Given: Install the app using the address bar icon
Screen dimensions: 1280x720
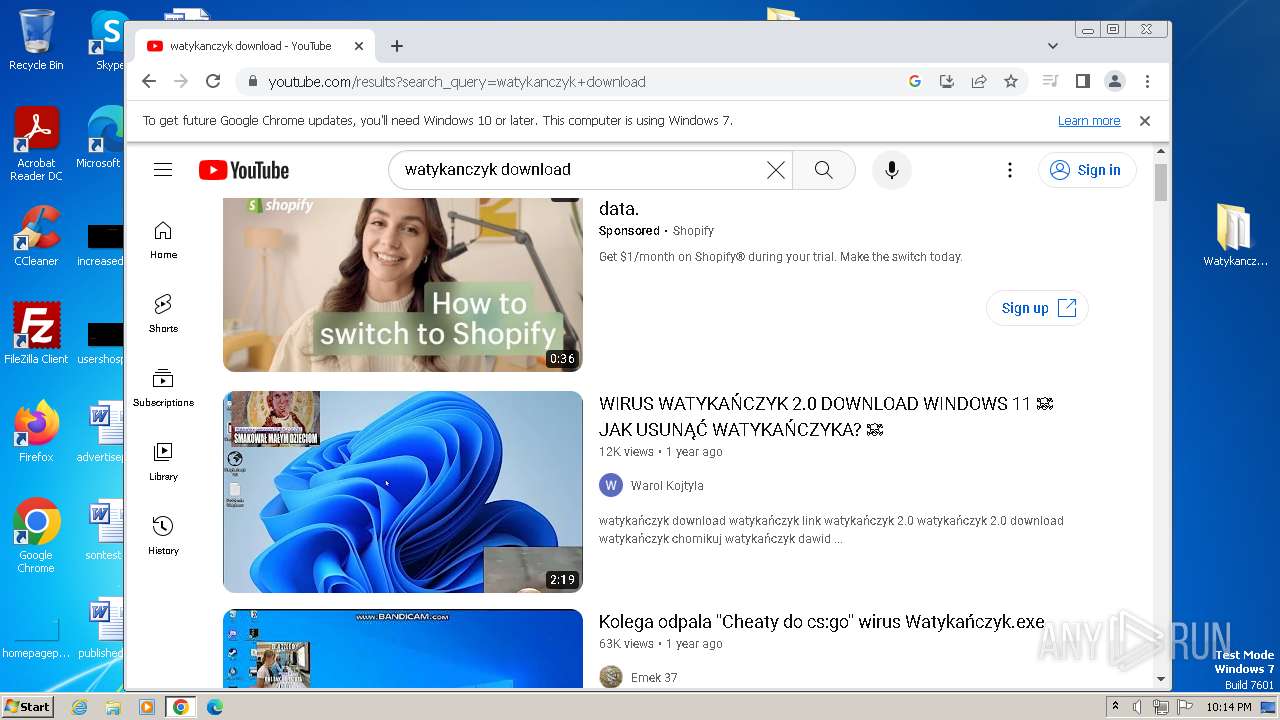Looking at the screenshot, I should click(x=947, y=82).
